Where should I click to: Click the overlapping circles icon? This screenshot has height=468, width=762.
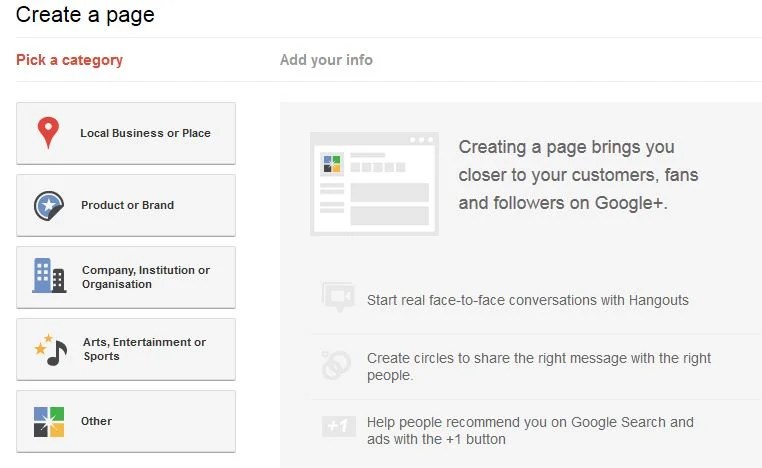[x=336, y=365]
